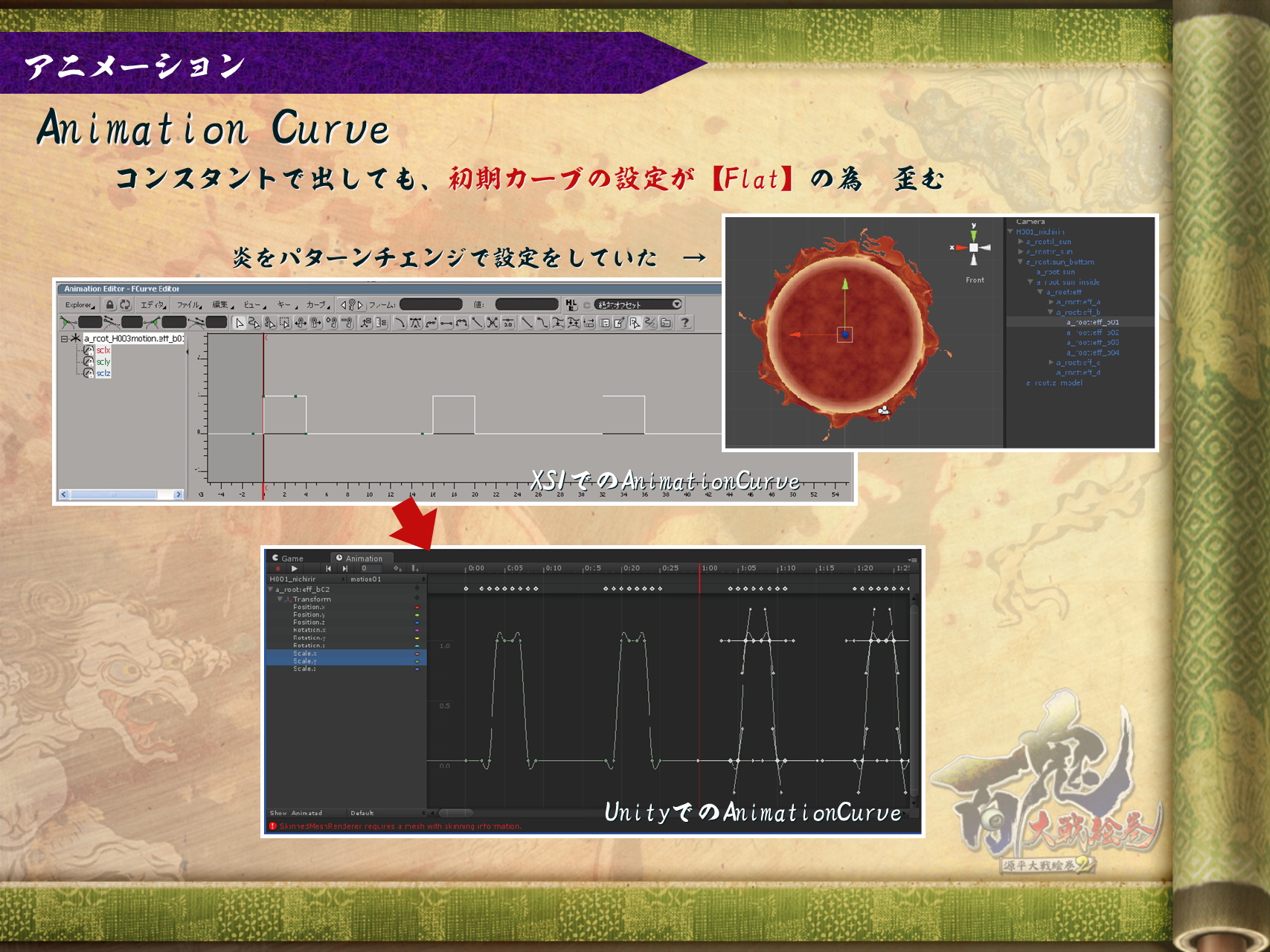Click the value (値) input field
The image size is (1270, 952).
(x=527, y=304)
